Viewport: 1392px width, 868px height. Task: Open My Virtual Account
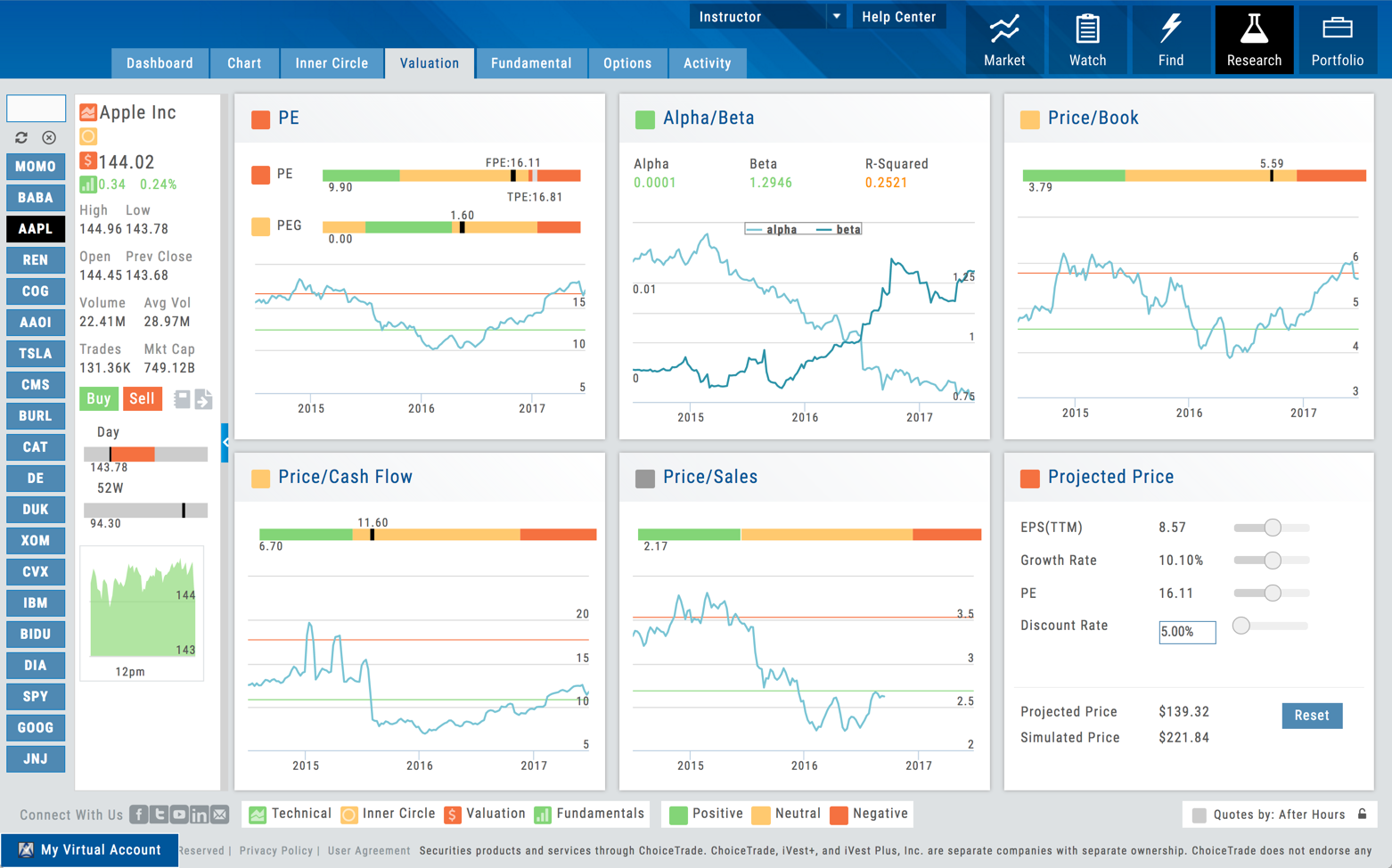pos(89,850)
